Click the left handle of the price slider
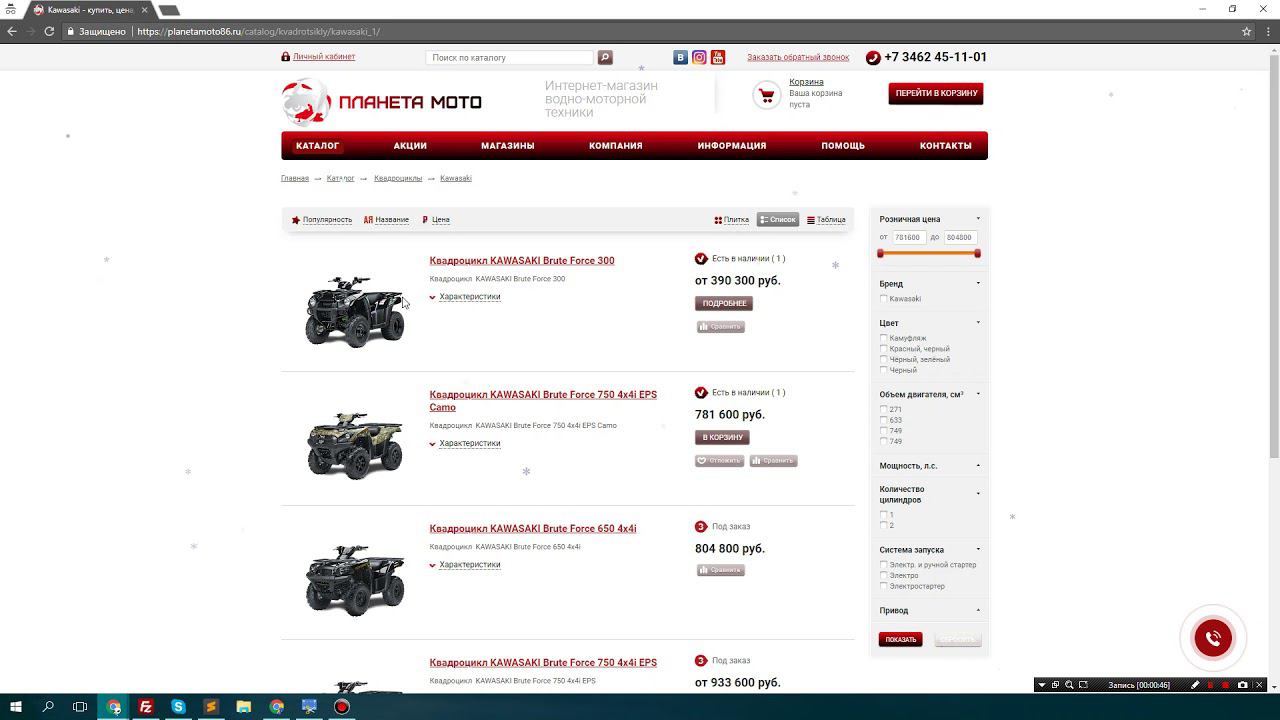This screenshot has height=720, width=1280. [x=880, y=253]
